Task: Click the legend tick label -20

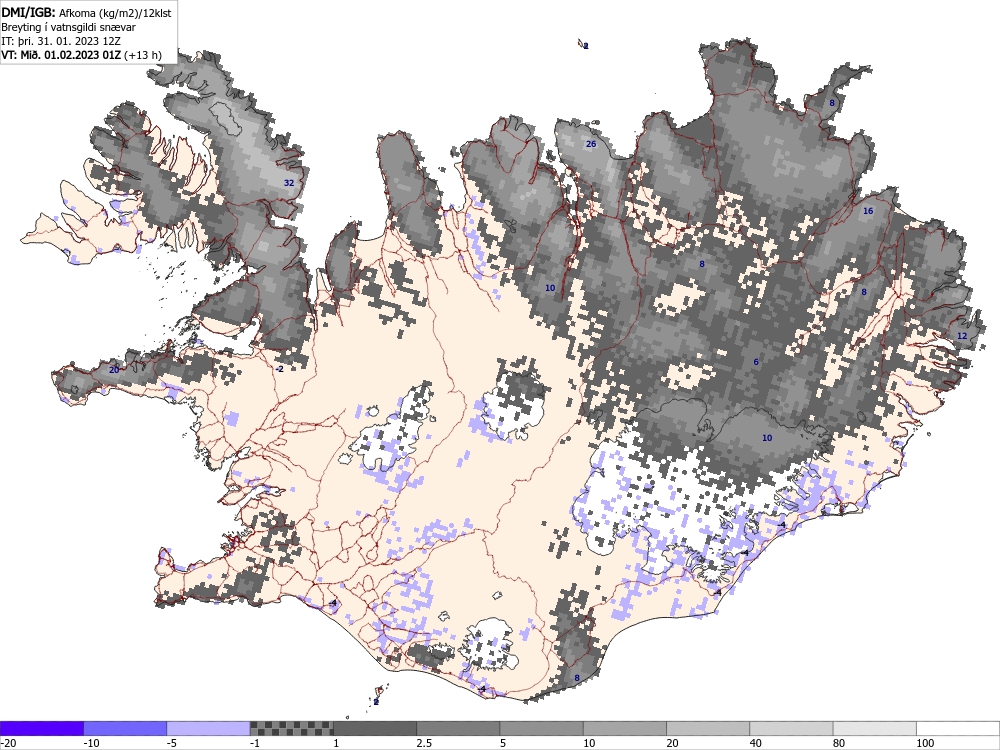Action: (x=8, y=743)
